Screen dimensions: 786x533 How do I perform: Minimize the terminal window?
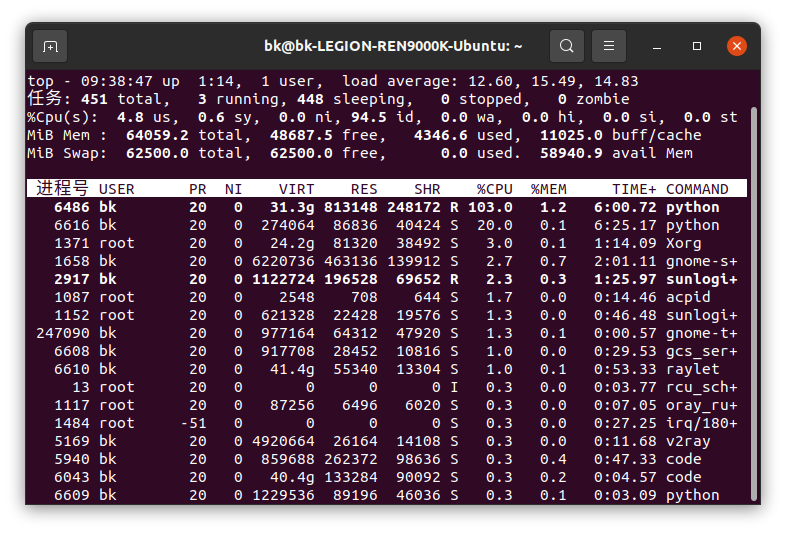click(657, 46)
